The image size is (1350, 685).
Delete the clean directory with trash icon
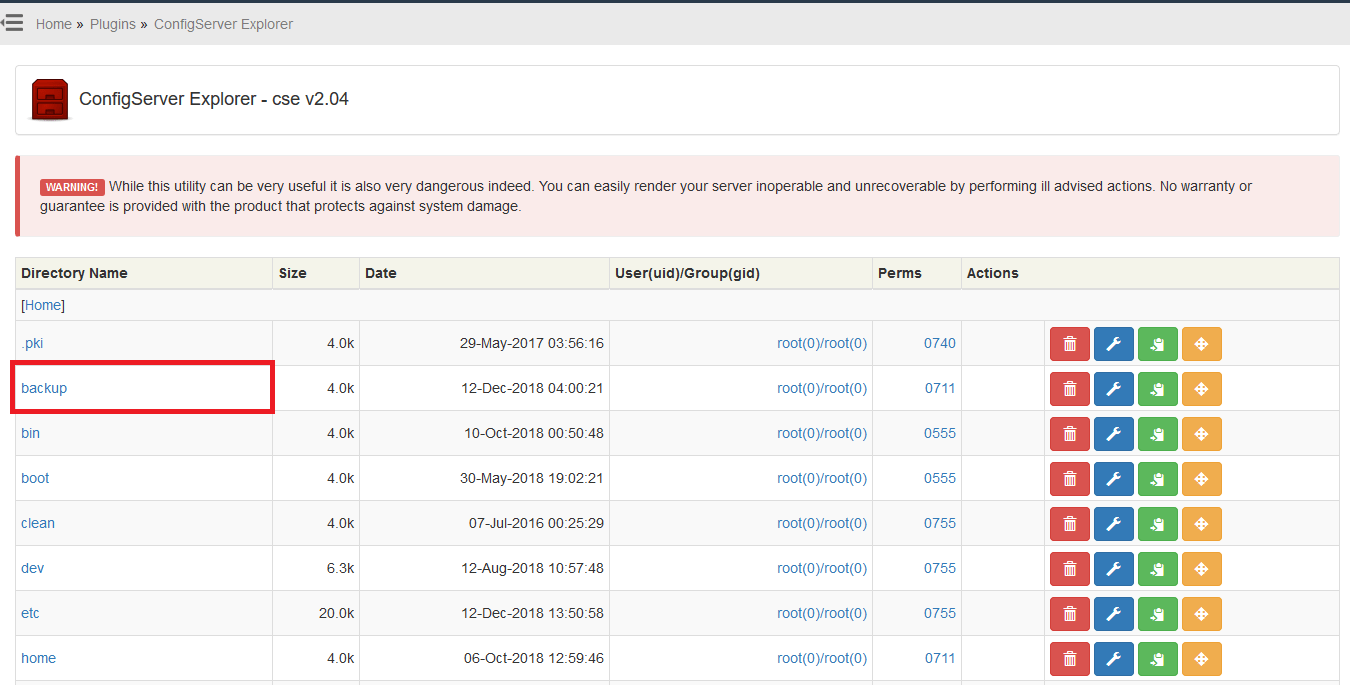pyautogui.click(x=1070, y=524)
